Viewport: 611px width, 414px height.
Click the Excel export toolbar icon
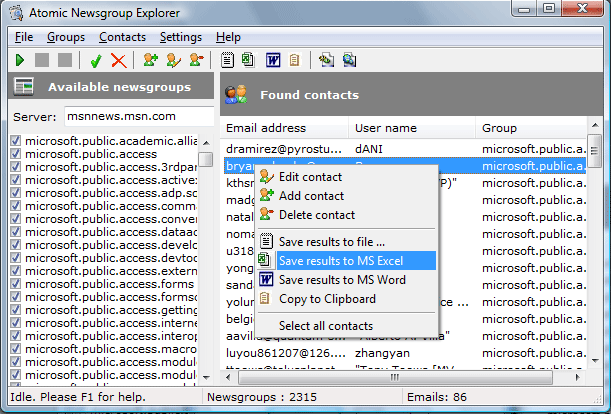[248, 60]
